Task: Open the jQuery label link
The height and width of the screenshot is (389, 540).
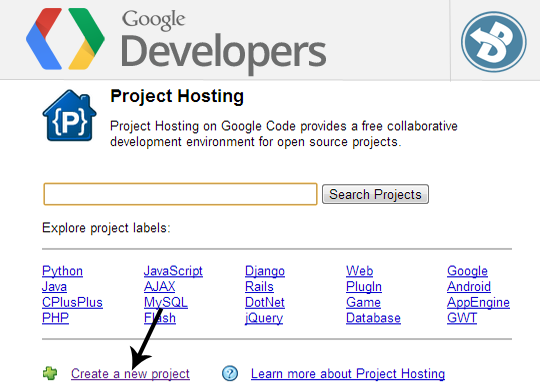Action: click(264, 318)
